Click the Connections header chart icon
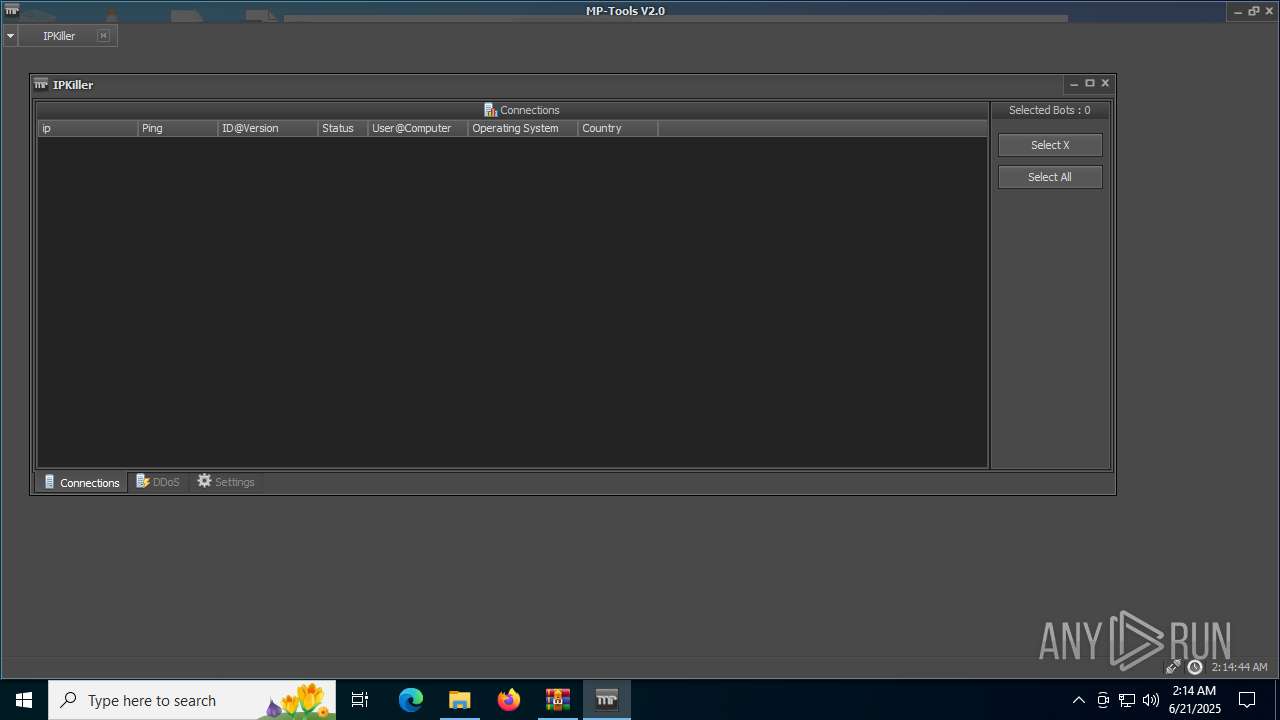The width and height of the screenshot is (1280, 720). 490,110
